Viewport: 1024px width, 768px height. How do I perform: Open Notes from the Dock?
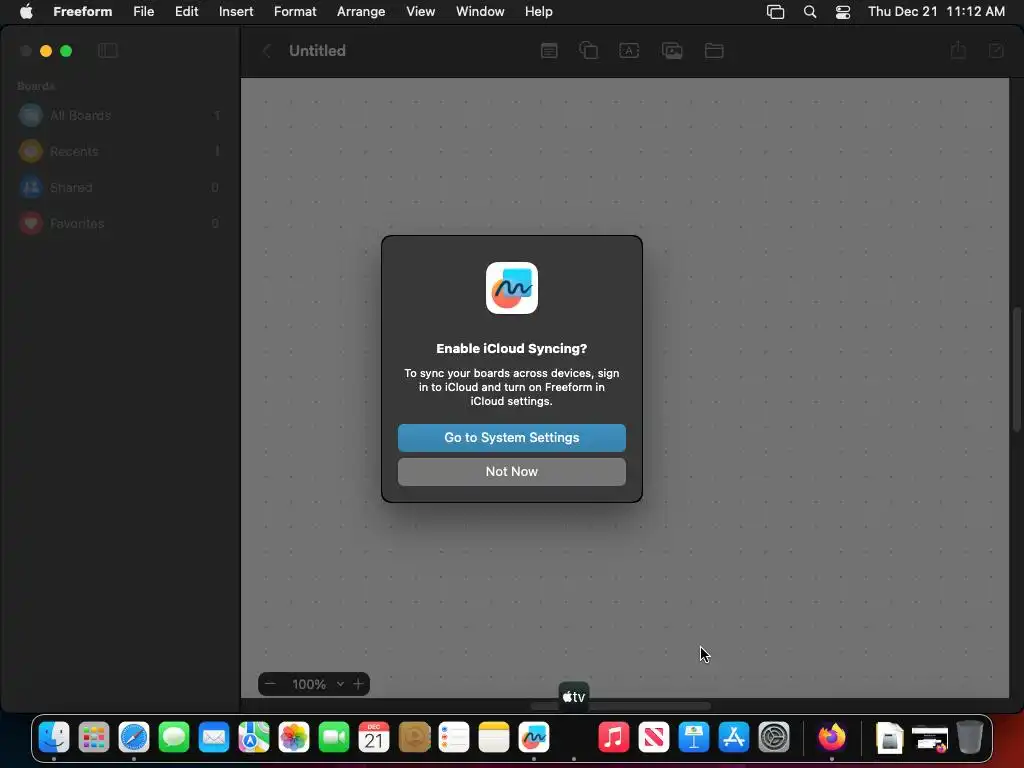click(494, 738)
